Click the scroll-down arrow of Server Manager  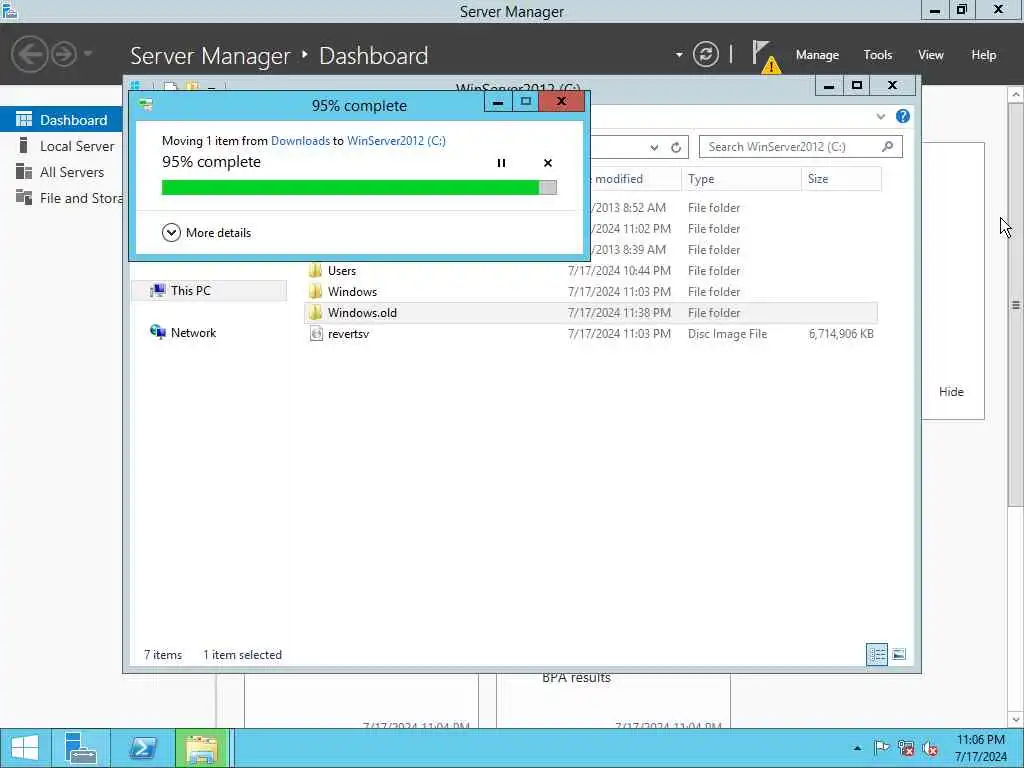[1016, 720]
